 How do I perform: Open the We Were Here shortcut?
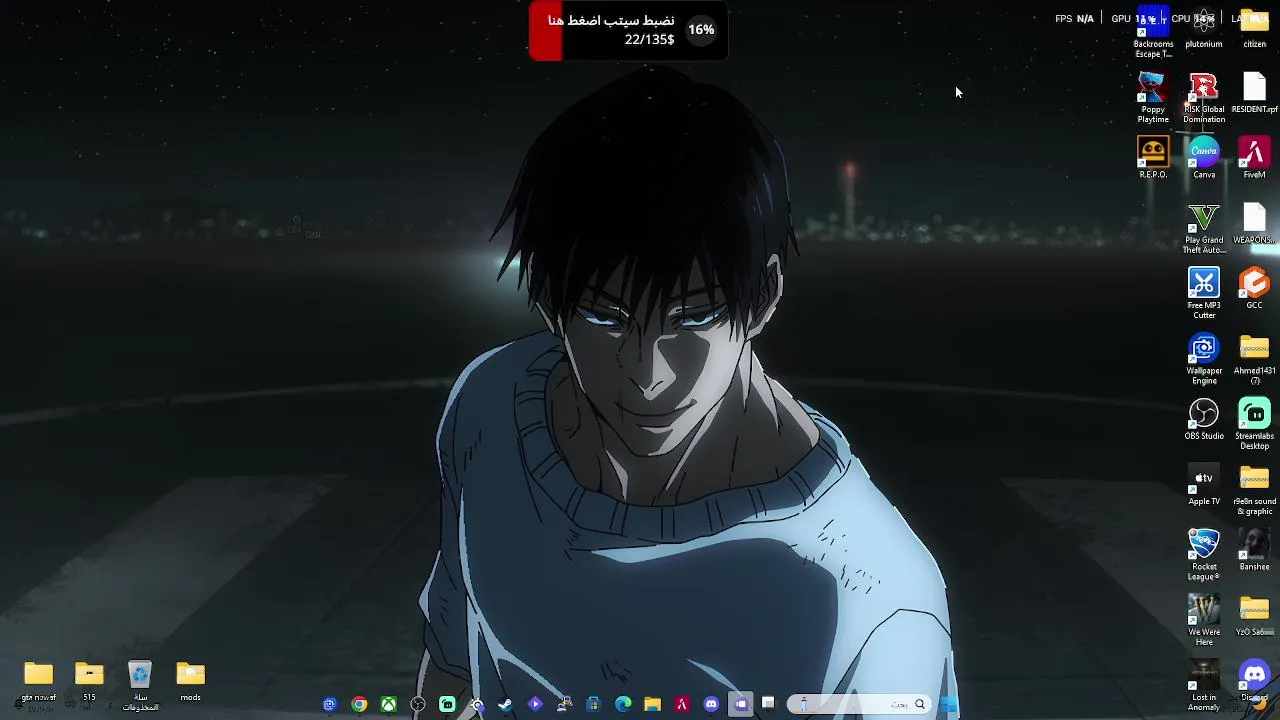(1204, 620)
